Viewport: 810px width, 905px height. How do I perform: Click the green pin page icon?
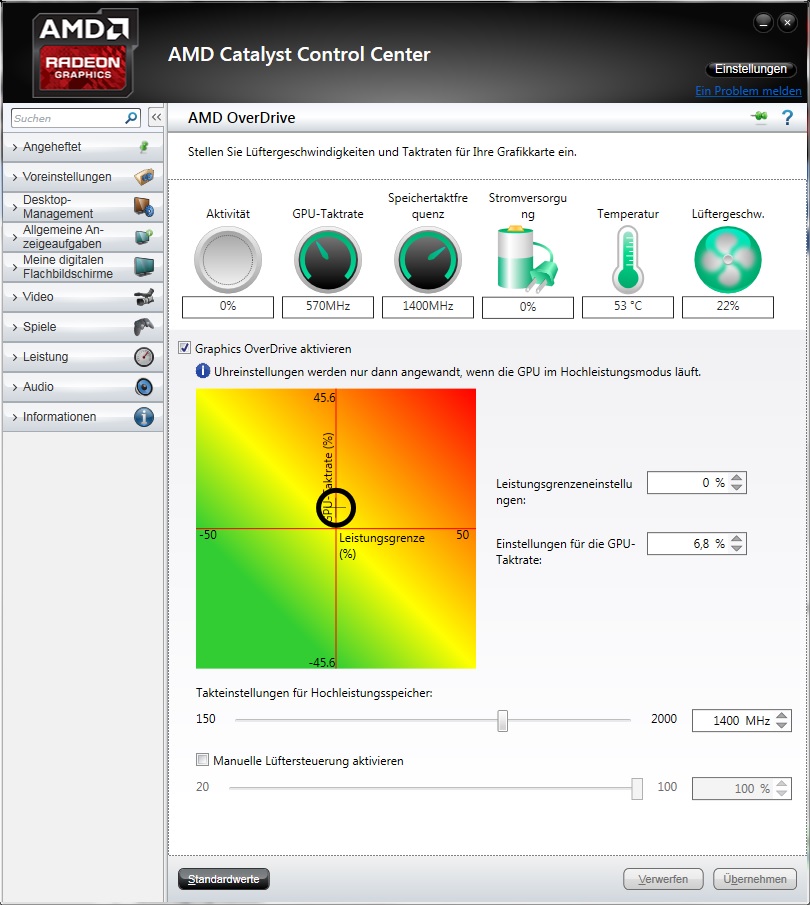pos(760,117)
